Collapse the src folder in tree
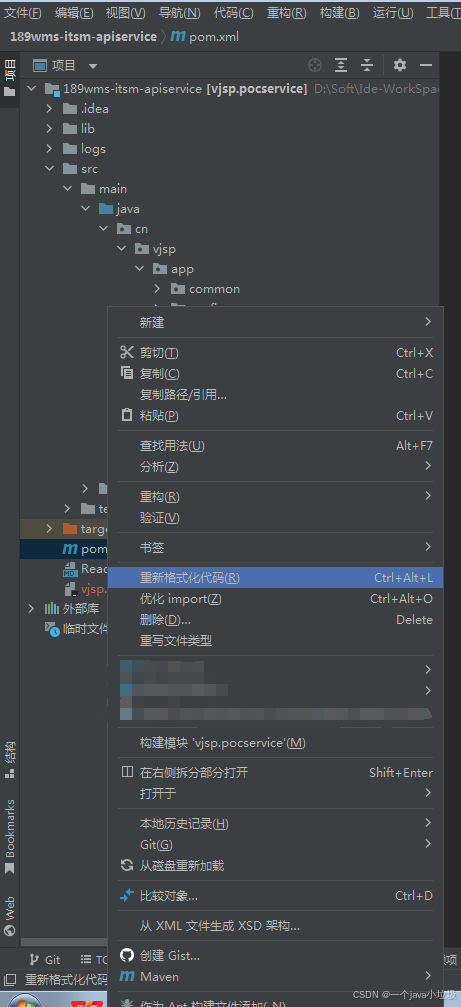461x1007 pixels. (x=49, y=169)
